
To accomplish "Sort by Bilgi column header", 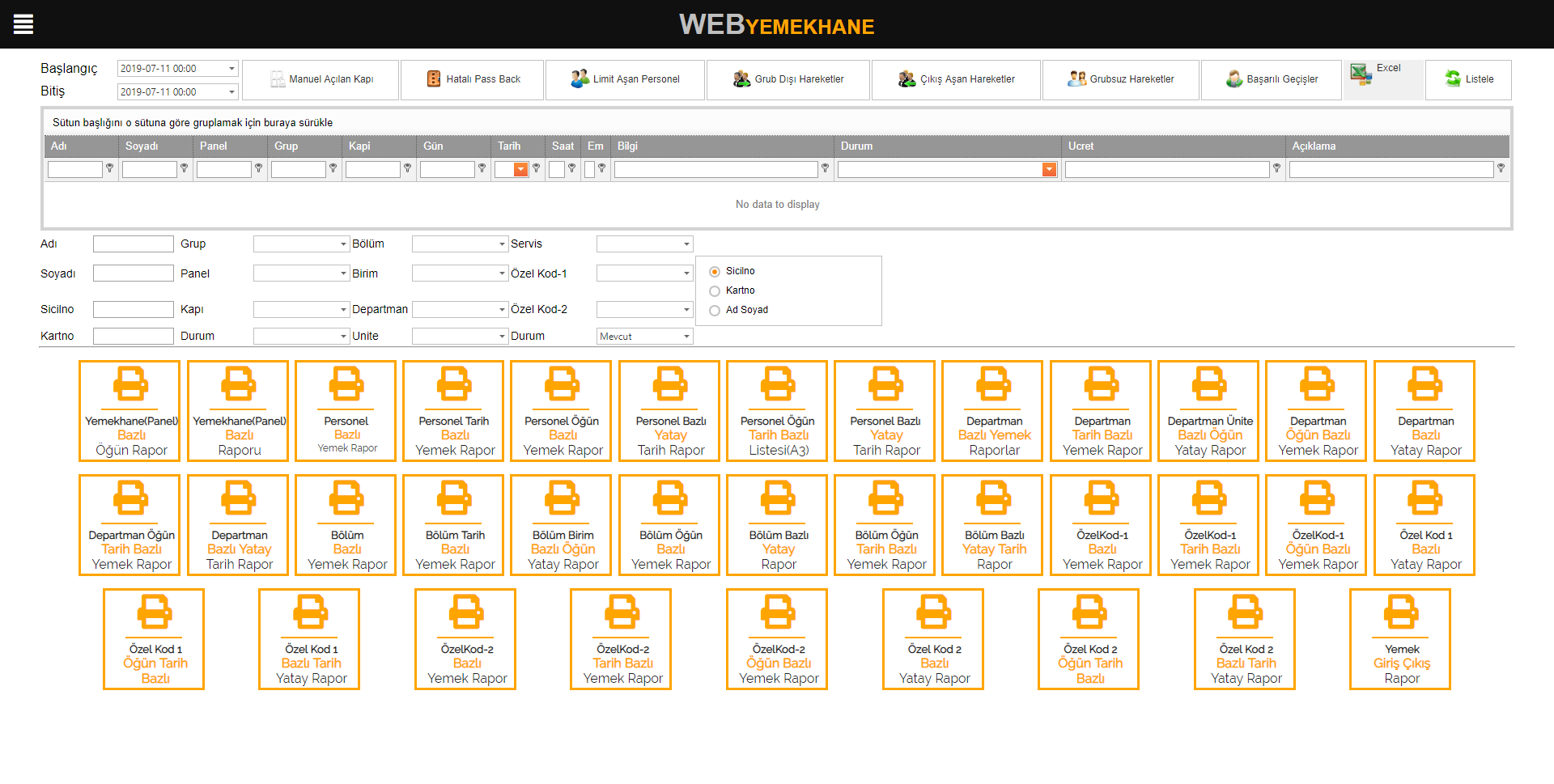I will pyautogui.click(x=722, y=146).
